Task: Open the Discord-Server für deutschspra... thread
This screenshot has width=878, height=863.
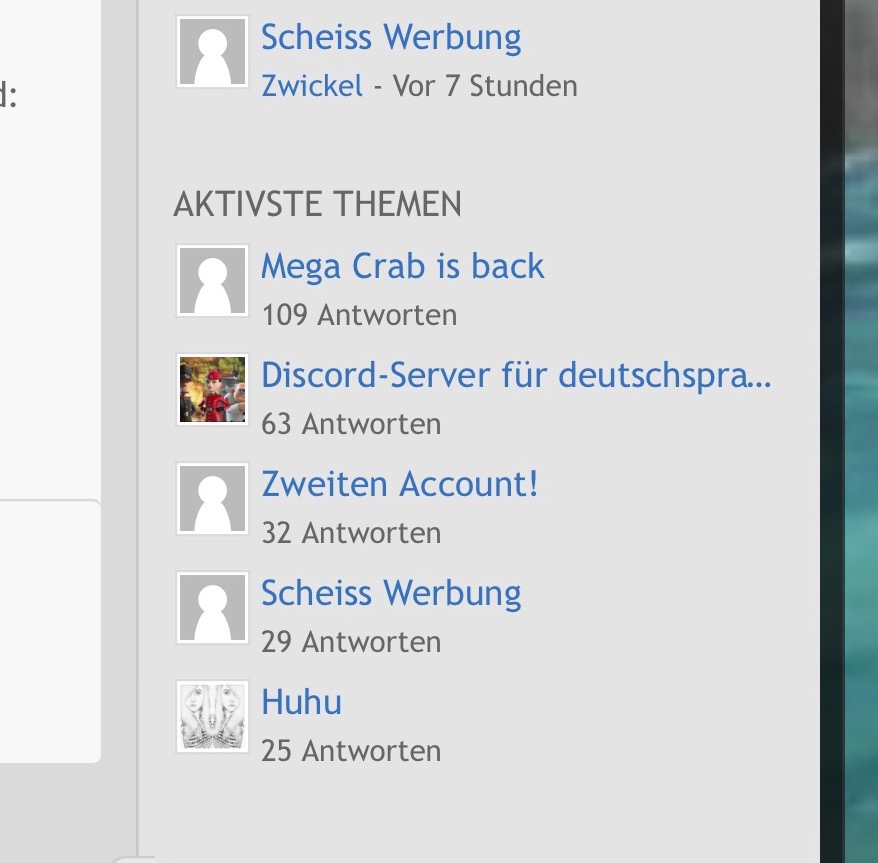Action: coord(516,375)
